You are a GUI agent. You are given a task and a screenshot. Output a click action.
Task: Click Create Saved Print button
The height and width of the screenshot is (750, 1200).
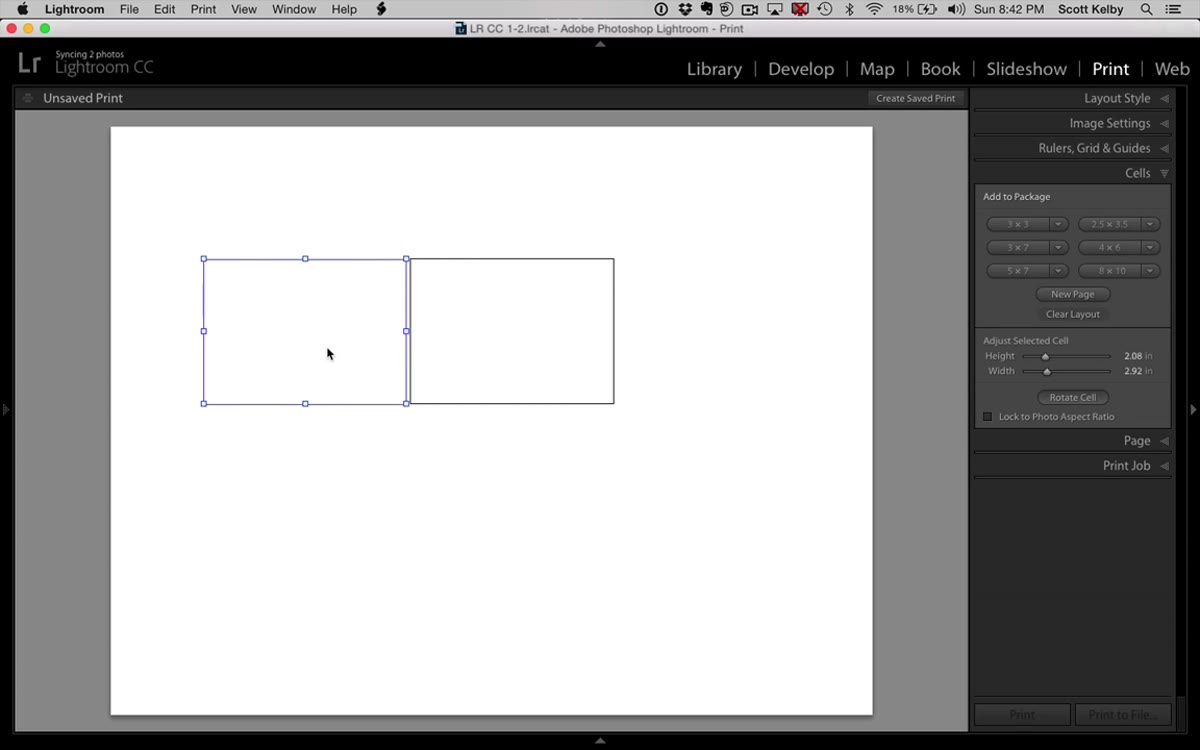point(916,98)
